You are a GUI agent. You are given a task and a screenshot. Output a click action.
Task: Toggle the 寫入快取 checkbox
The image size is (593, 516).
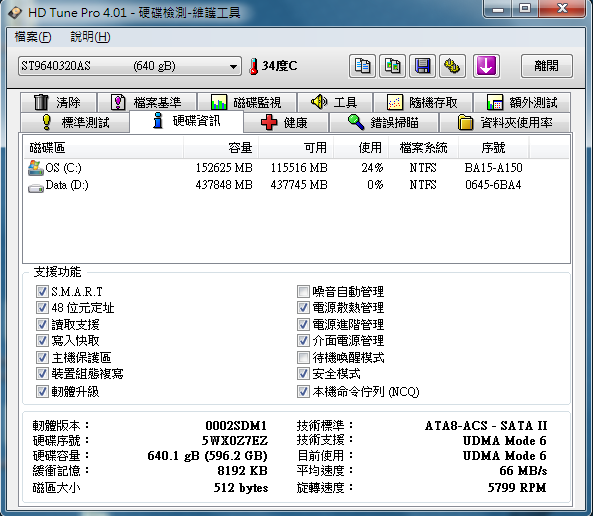pos(42,340)
